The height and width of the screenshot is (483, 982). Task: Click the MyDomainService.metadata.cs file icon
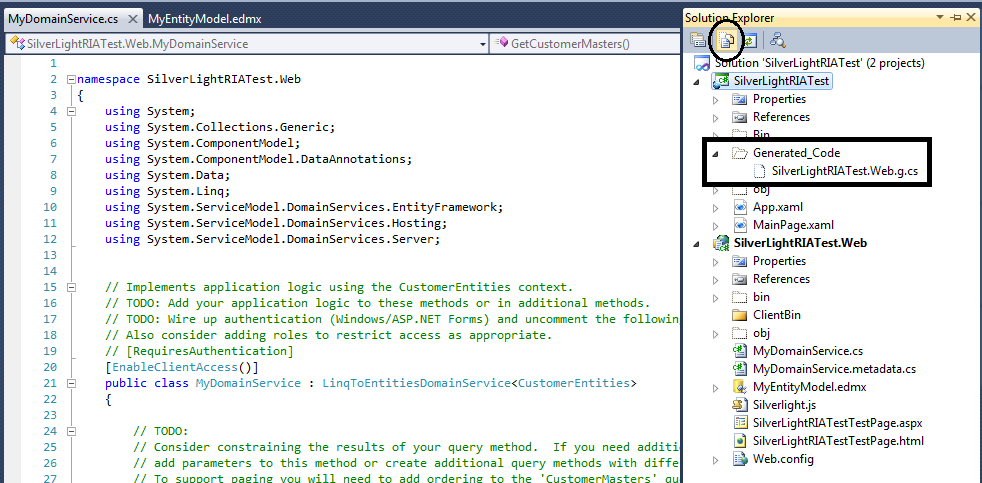pos(740,368)
